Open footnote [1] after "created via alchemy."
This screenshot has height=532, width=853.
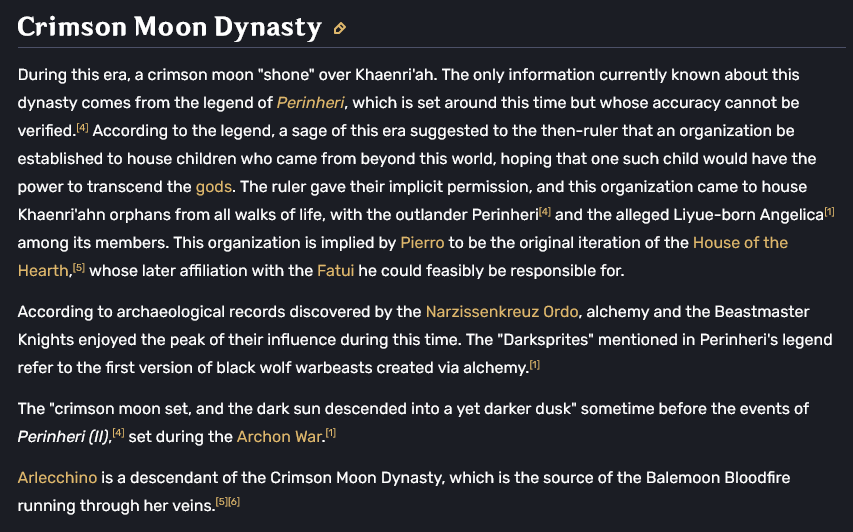[534, 365]
